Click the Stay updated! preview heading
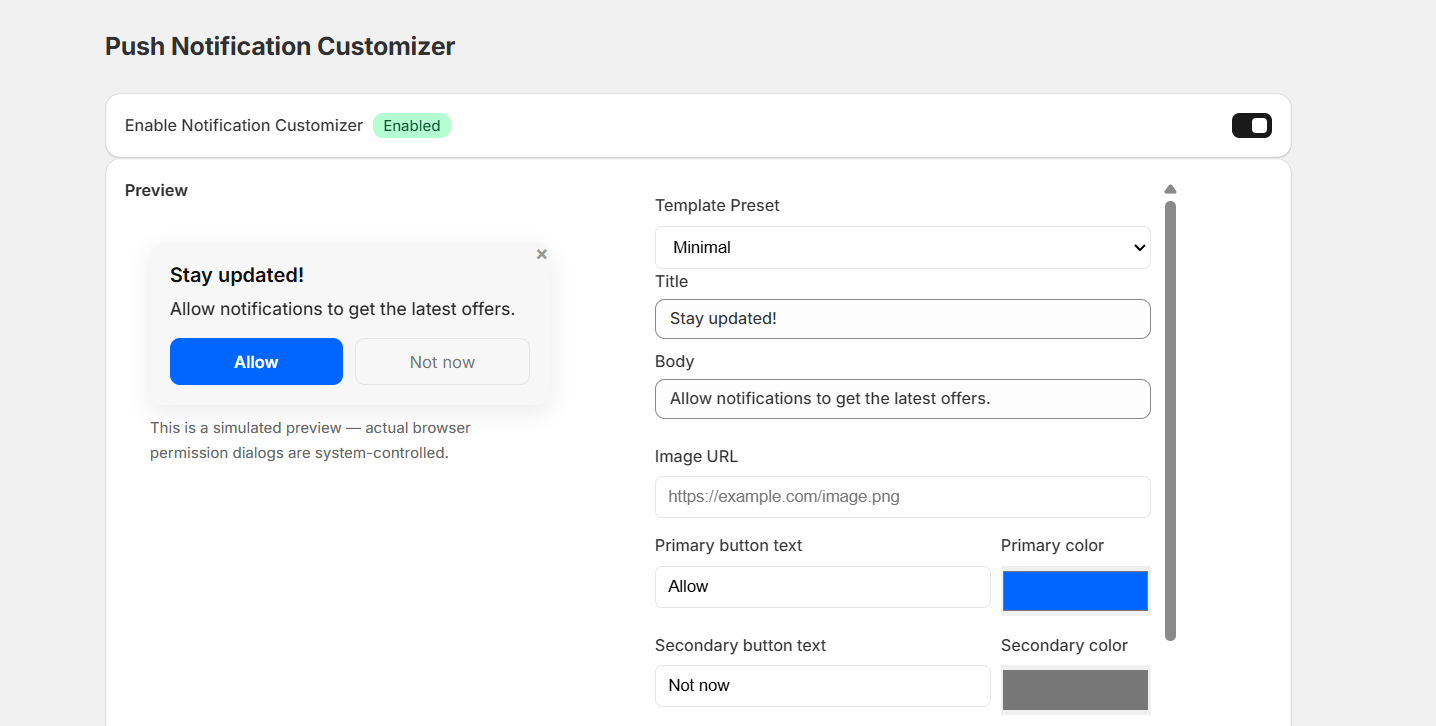 coord(237,275)
